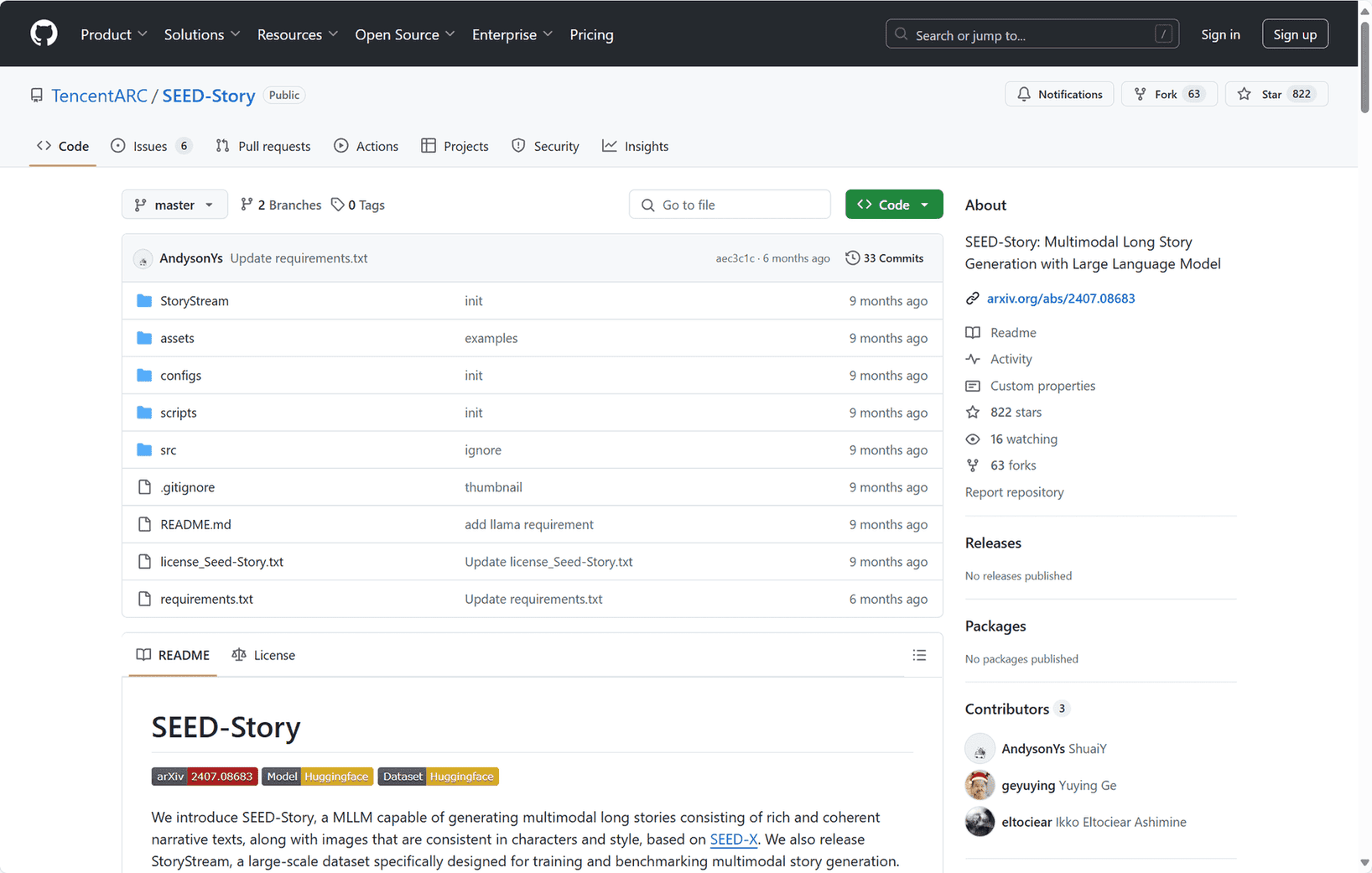Click the Actions play-circle icon
Image resolution: width=1372 pixels, height=873 pixels.
[341, 145]
